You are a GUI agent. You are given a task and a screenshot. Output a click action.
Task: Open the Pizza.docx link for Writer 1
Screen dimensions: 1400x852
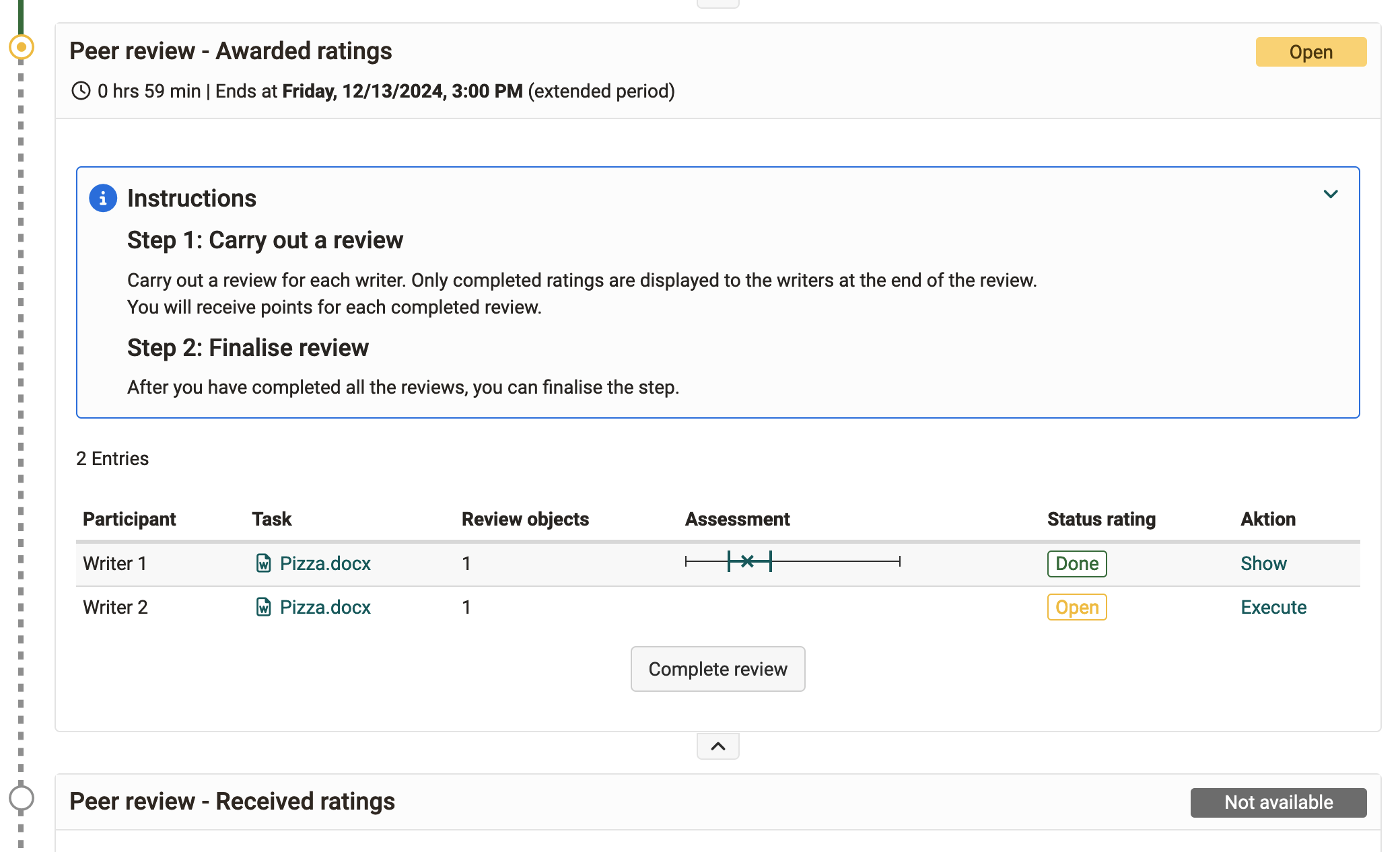tap(325, 563)
